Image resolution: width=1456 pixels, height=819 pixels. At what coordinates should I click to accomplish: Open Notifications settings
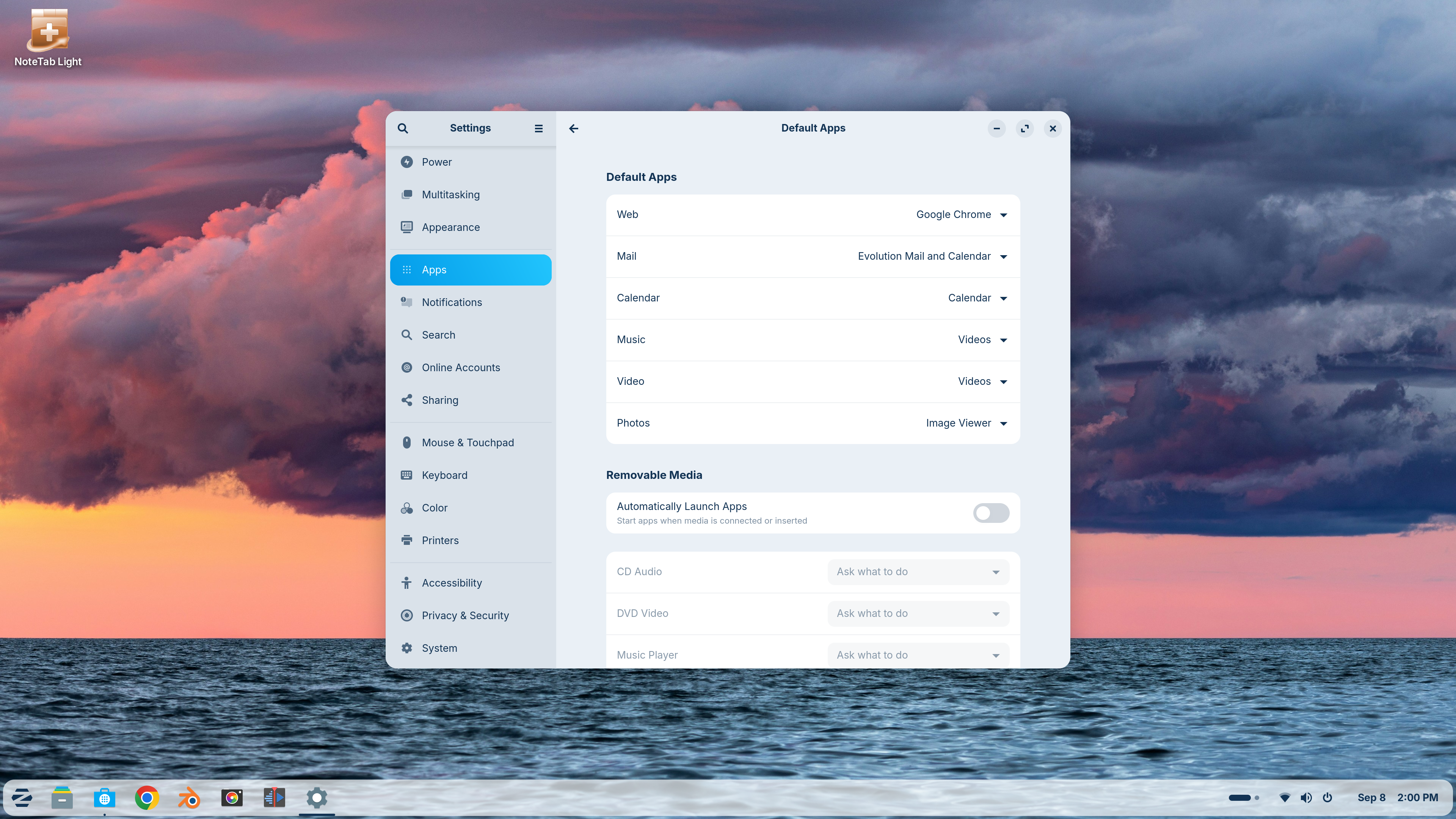470,303
